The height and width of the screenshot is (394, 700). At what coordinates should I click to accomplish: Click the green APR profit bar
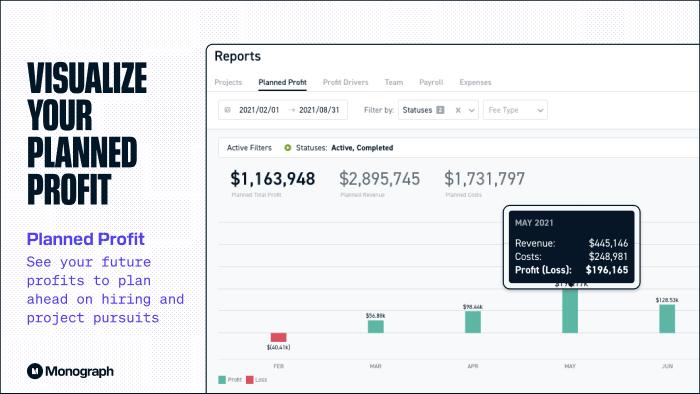tap(473, 322)
